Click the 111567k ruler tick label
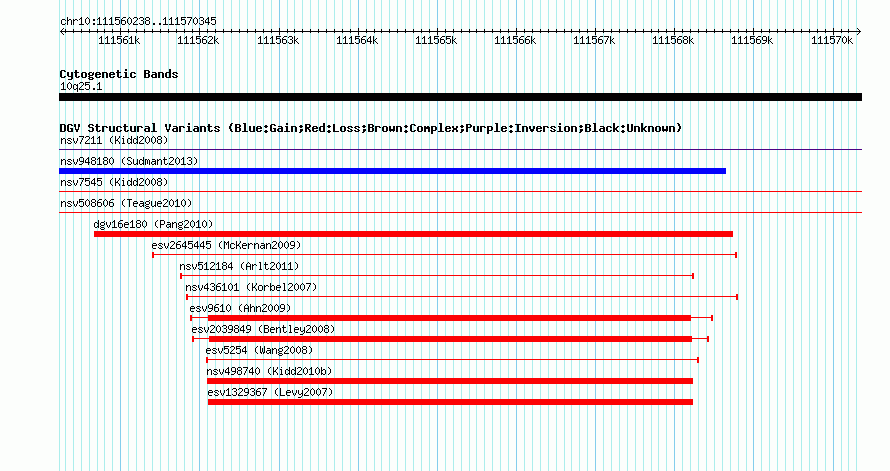Screen dimensions: 890x471 pos(594,40)
